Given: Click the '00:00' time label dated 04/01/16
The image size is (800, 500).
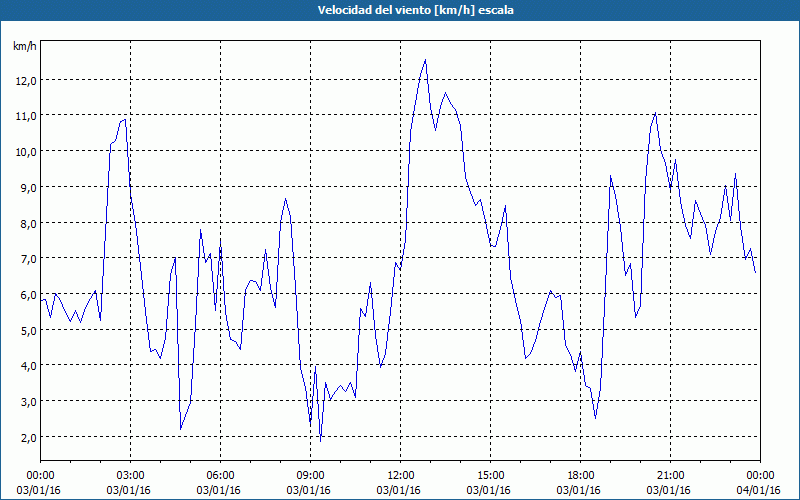Looking at the screenshot, I should click(760, 476).
